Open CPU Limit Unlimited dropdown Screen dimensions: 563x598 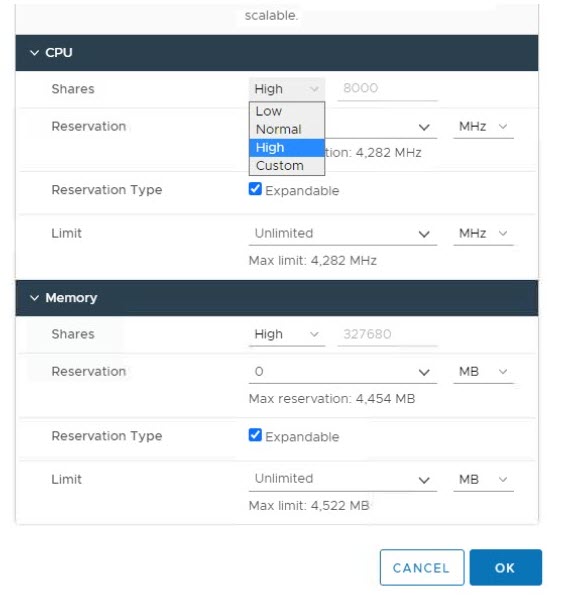pyautogui.click(x=343, y=233)
